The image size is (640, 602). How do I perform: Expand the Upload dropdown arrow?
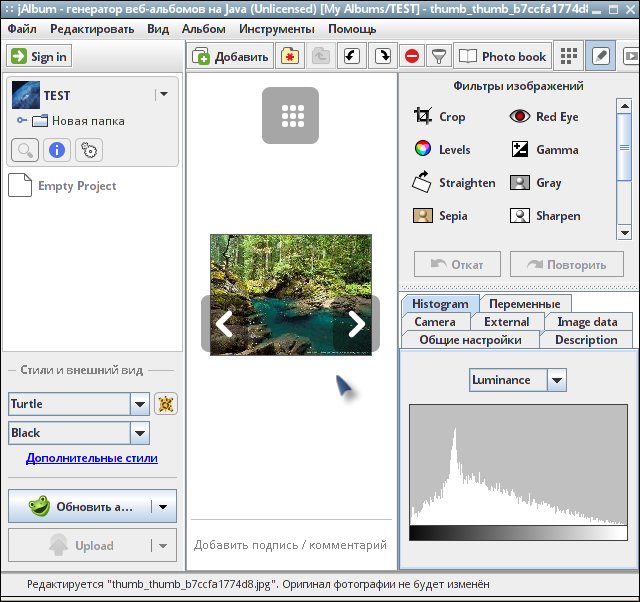click(163, 545)
